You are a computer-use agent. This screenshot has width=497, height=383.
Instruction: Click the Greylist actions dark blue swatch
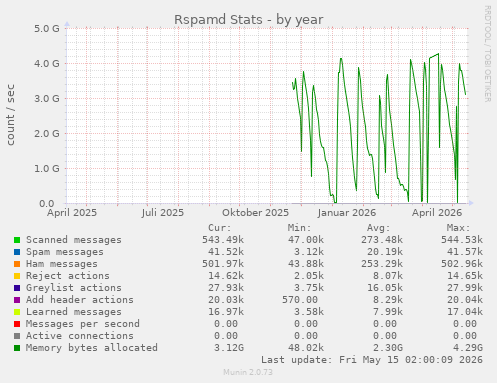(x=17, y=288)
